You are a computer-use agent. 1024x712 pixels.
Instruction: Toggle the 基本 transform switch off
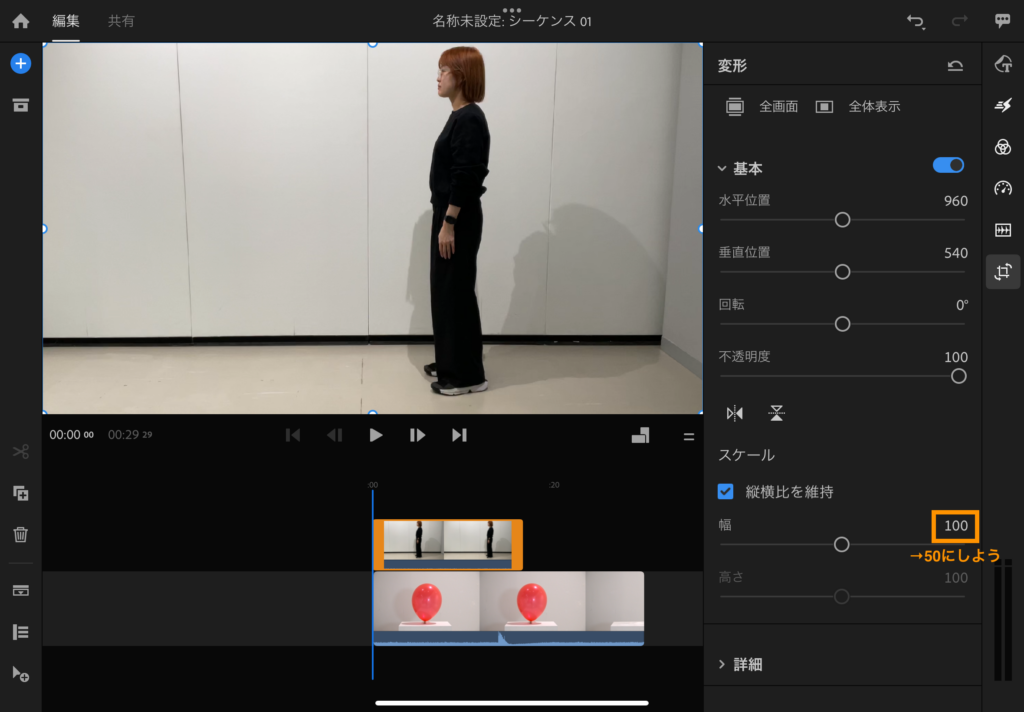(948, 165)
